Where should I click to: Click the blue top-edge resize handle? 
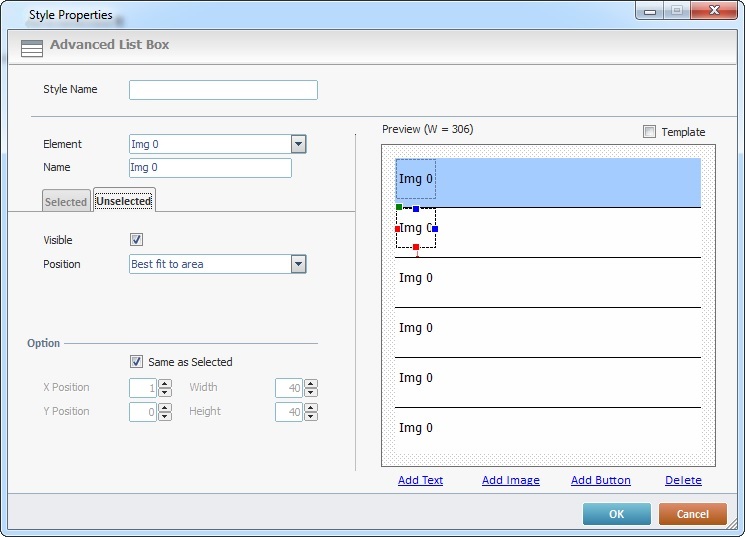[416, 208]
